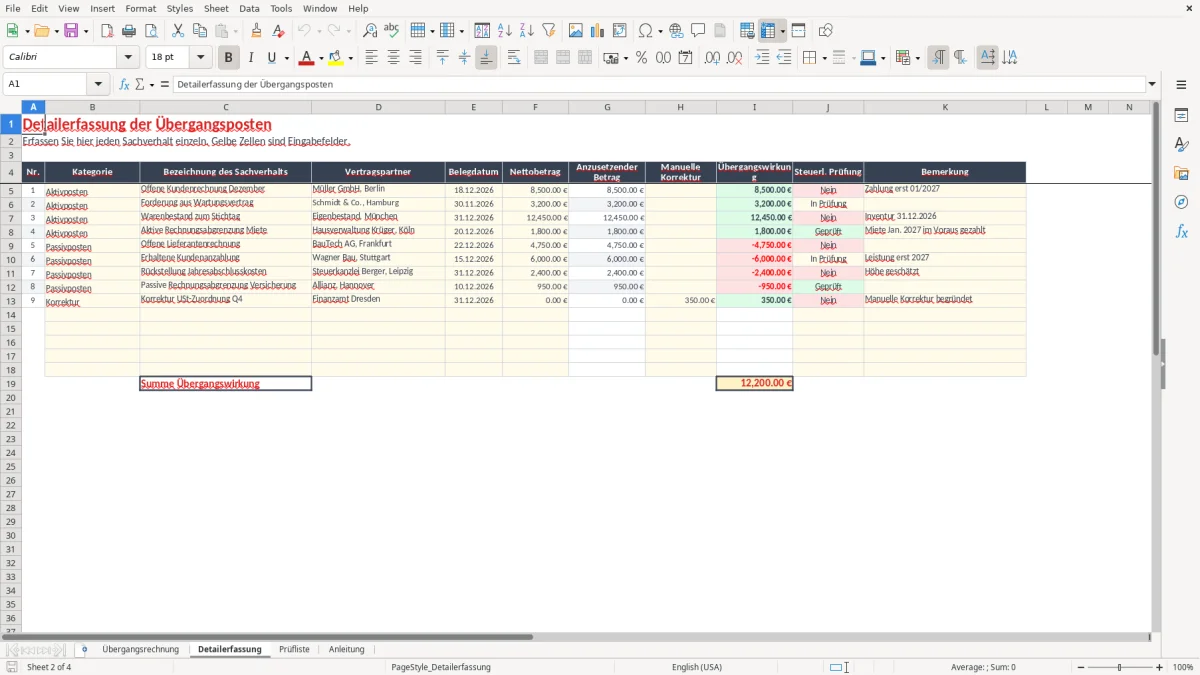Image resolution: width=1200 pixels, height=675 pixels.
Task: Toggle Center Horizontally alignment
Action: [x=393, y=58]
